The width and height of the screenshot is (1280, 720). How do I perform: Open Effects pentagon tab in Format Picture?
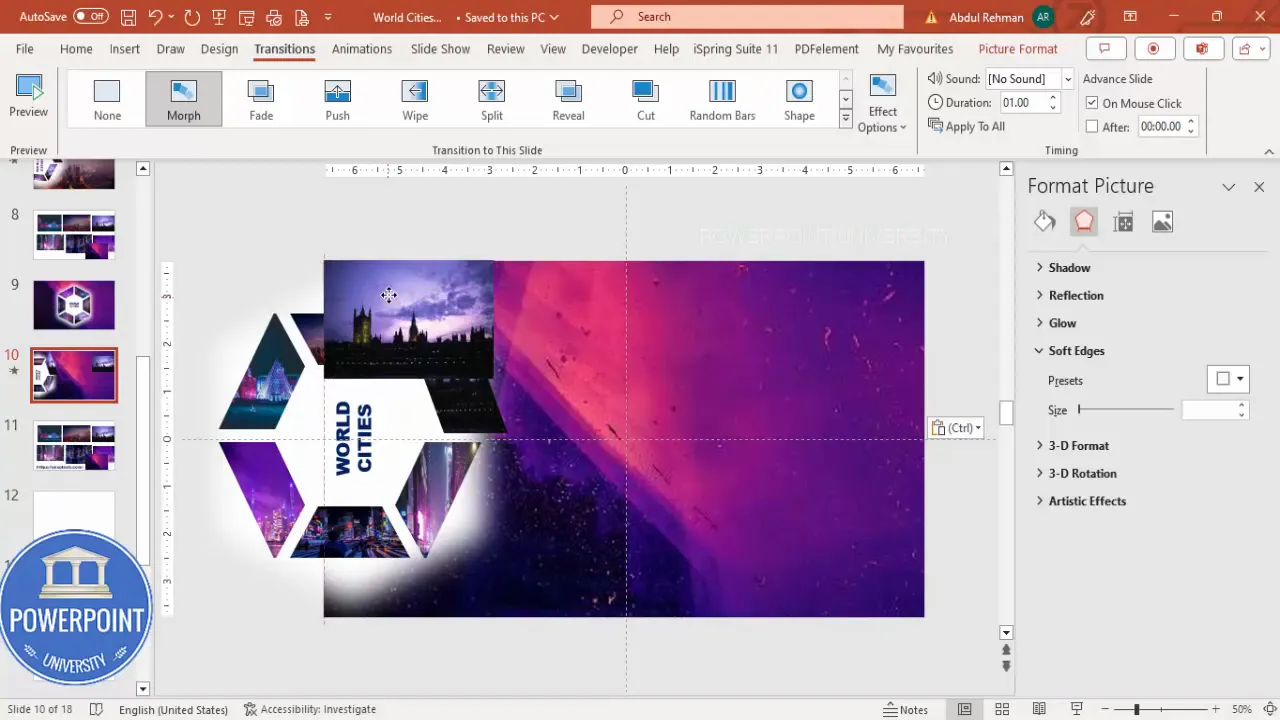tap(1084, 222)
